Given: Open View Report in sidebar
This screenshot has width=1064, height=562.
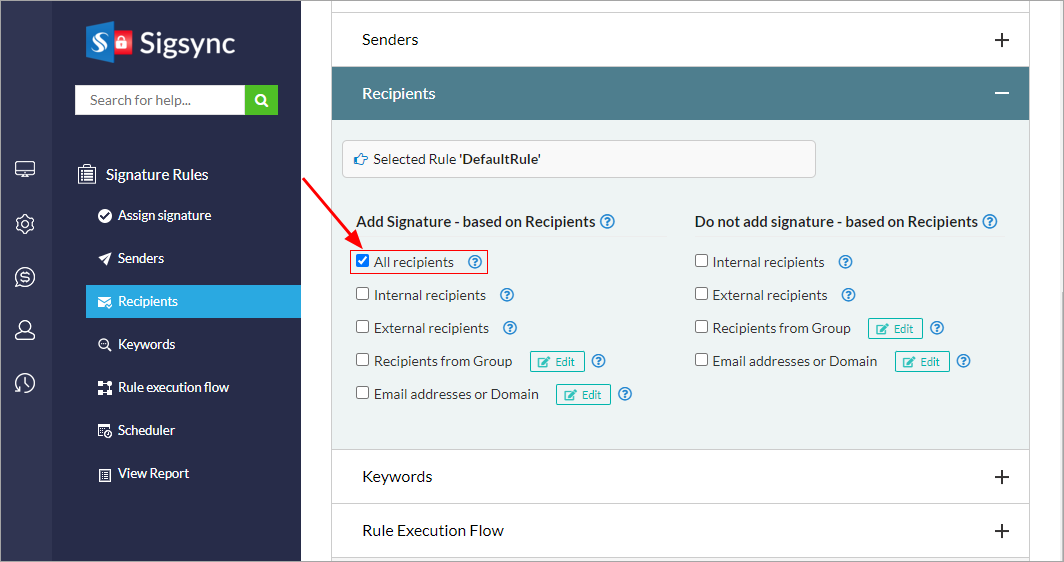Looking at the screenshot, I should pos(153,474).
